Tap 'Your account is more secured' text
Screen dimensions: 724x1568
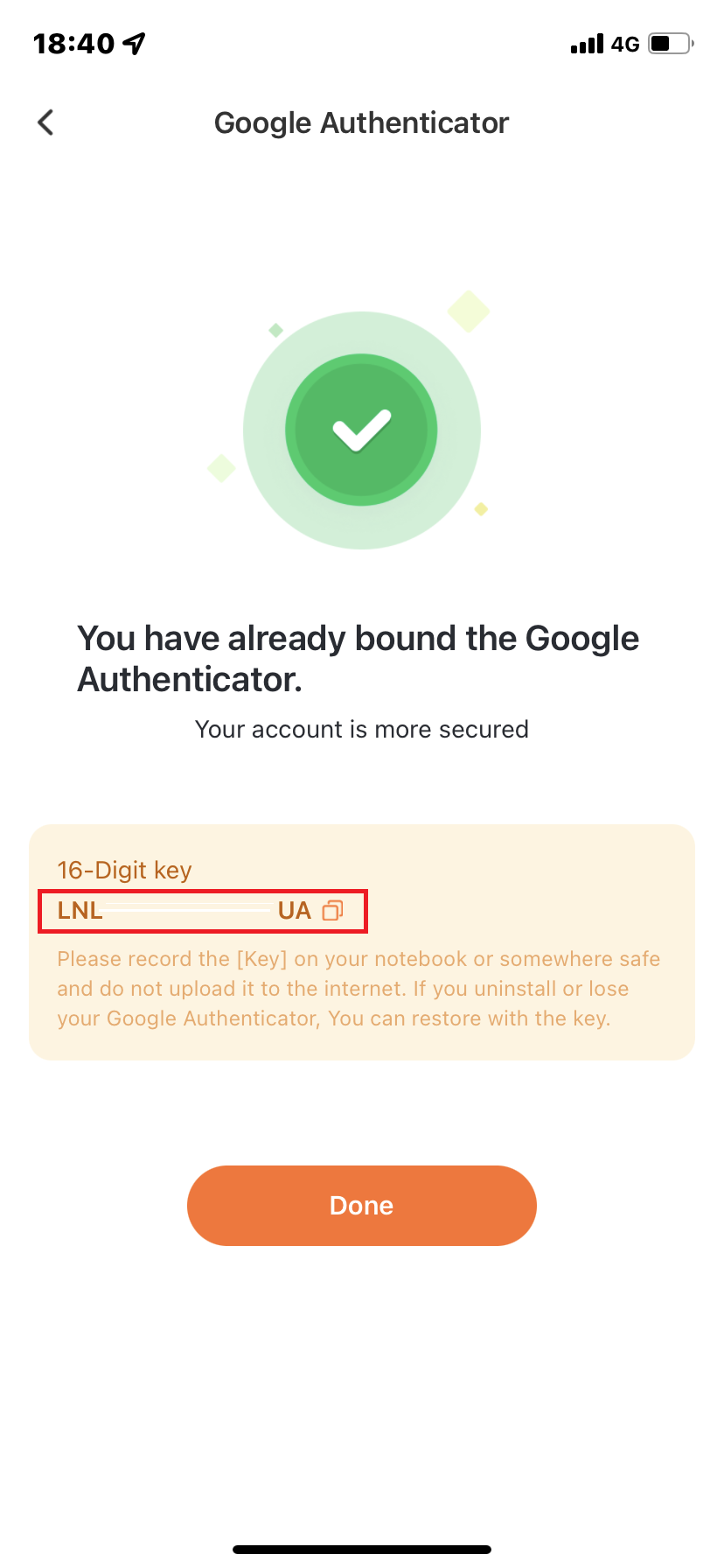click(x=361, y=729)
